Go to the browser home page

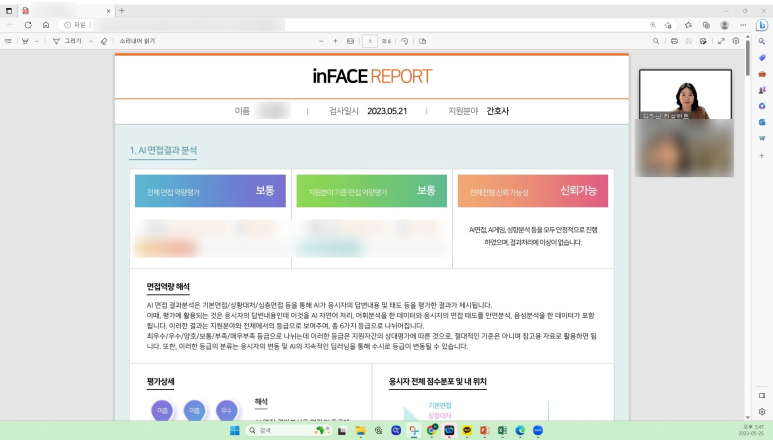[x=46, y=25]
